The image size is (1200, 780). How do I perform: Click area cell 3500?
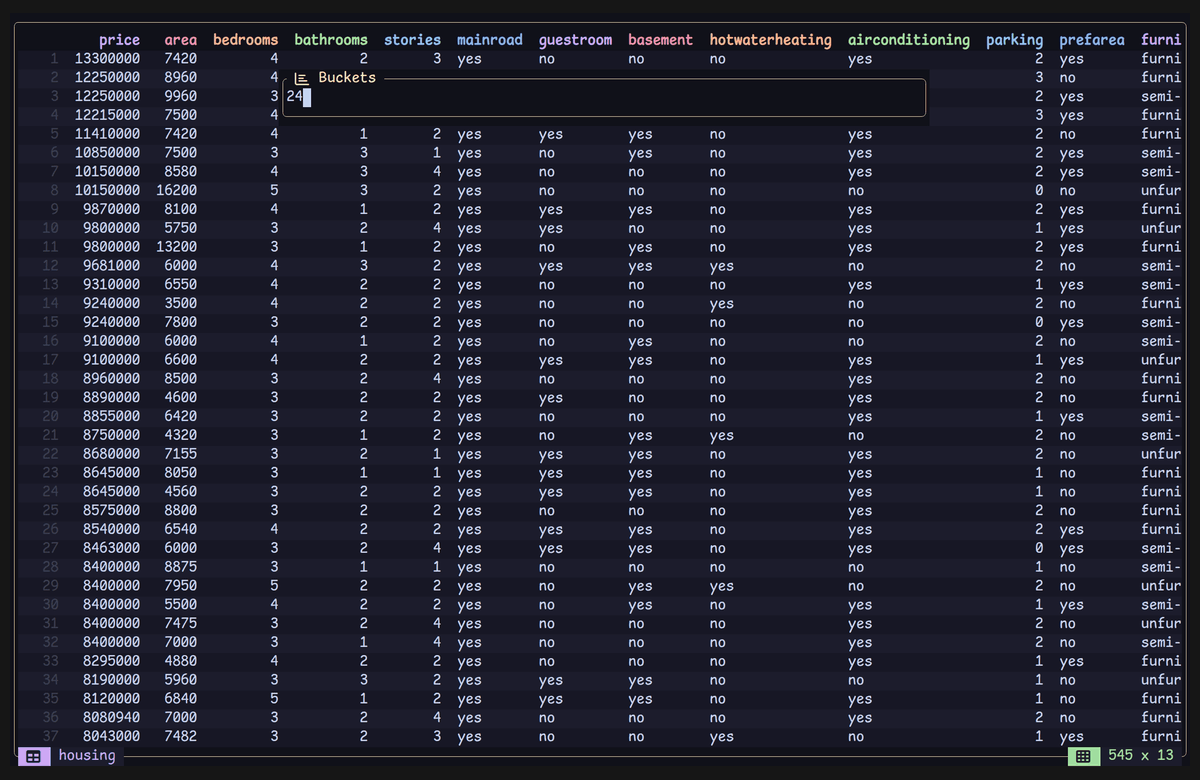click(x=181, y=303)
